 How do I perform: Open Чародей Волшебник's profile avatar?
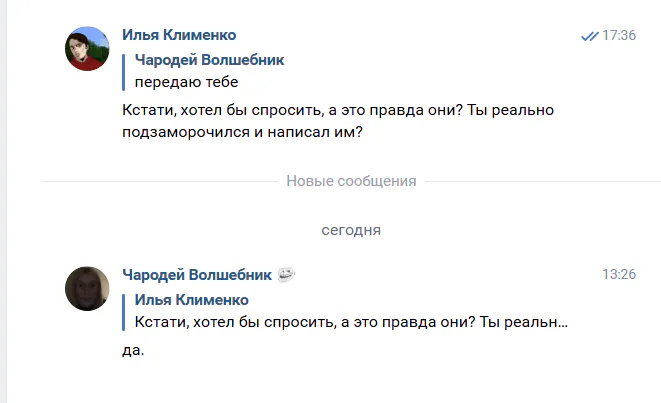pos(87,288)
